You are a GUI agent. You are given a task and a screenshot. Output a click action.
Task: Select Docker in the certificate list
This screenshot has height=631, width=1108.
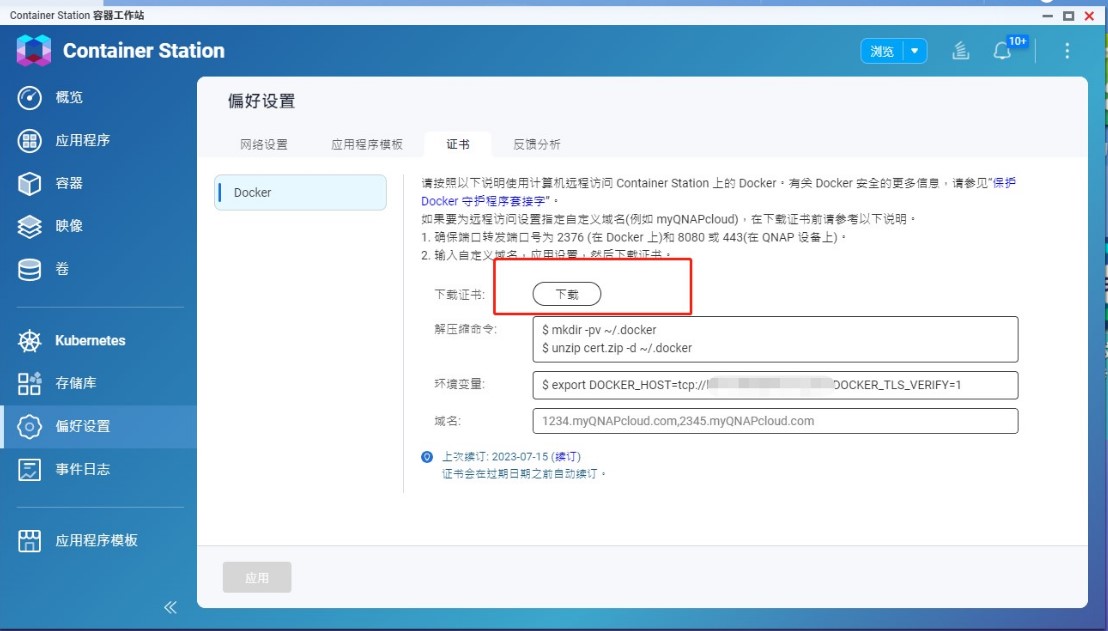301,192
